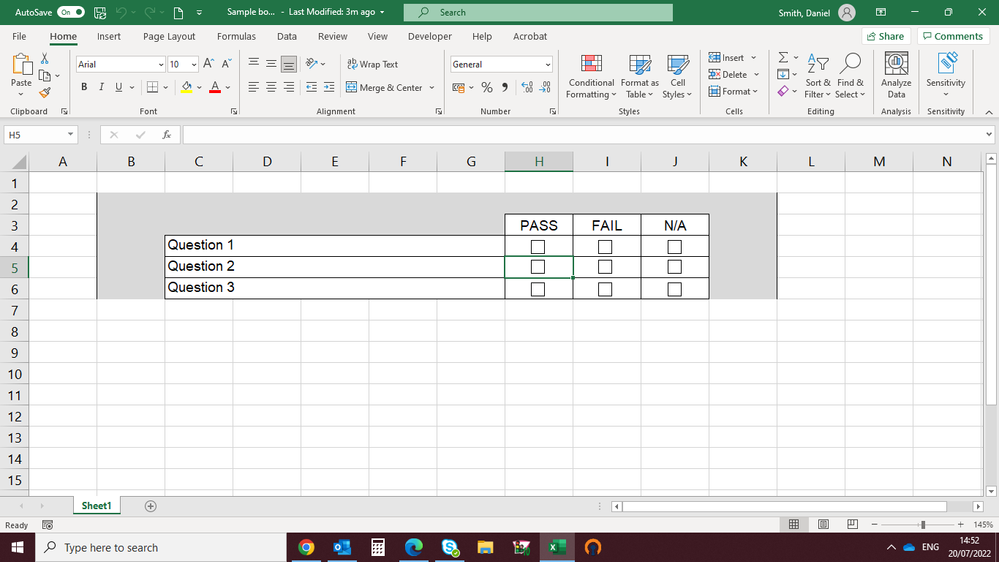999x562 pixels.
Task: Click the Format Painter brush
Action: (45, 93)
